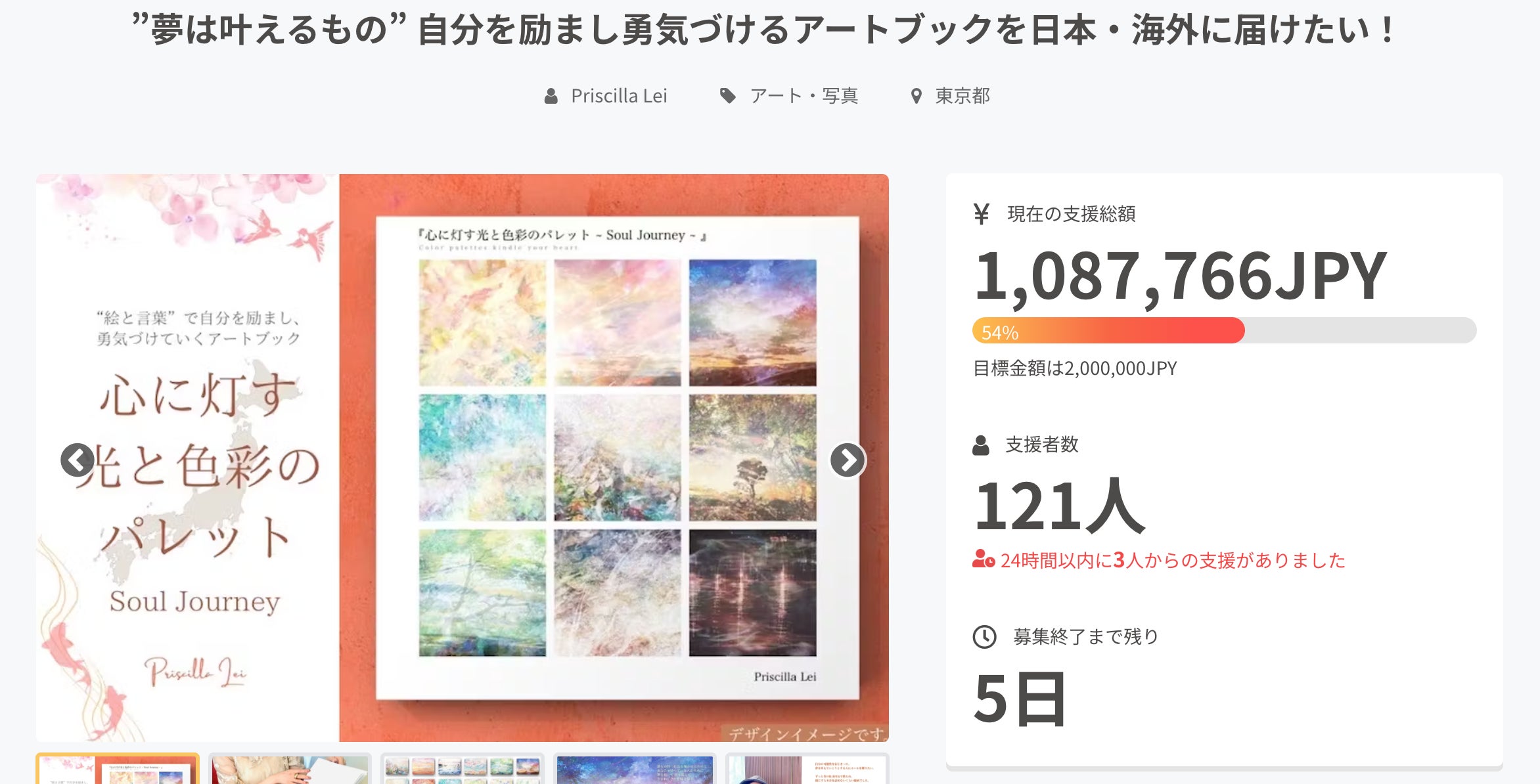This screenshot has height=784, width=1540.
Task: Select the second thumbnail of hands holding book
Action: pyautogui.click(x=290, y=769)
